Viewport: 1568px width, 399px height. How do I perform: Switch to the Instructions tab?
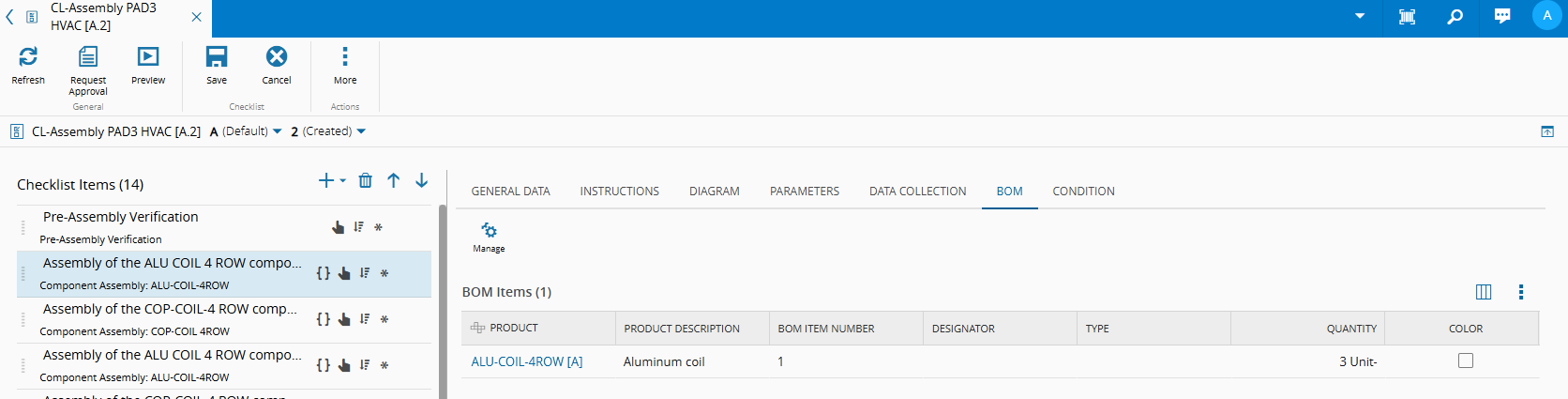tap(619, 192)
